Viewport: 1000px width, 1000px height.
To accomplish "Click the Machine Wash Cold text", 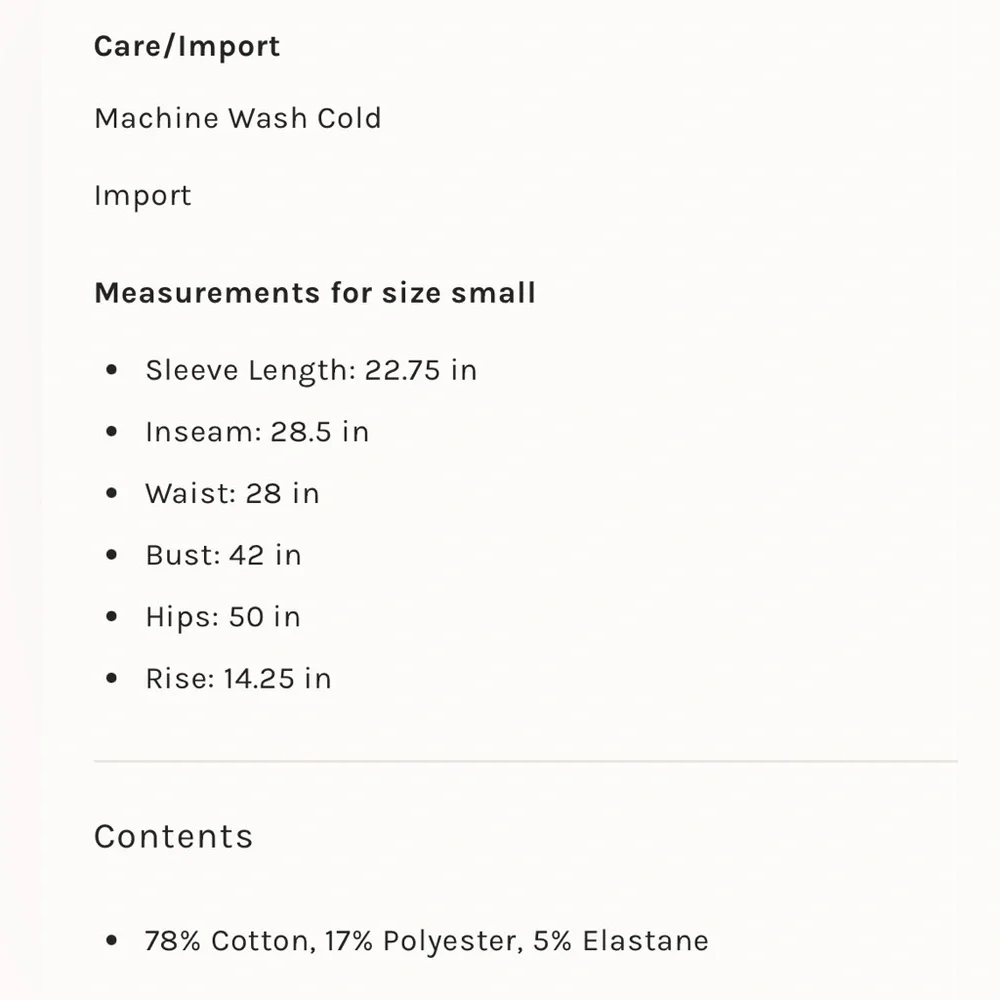I will click(x=238, y=118).
